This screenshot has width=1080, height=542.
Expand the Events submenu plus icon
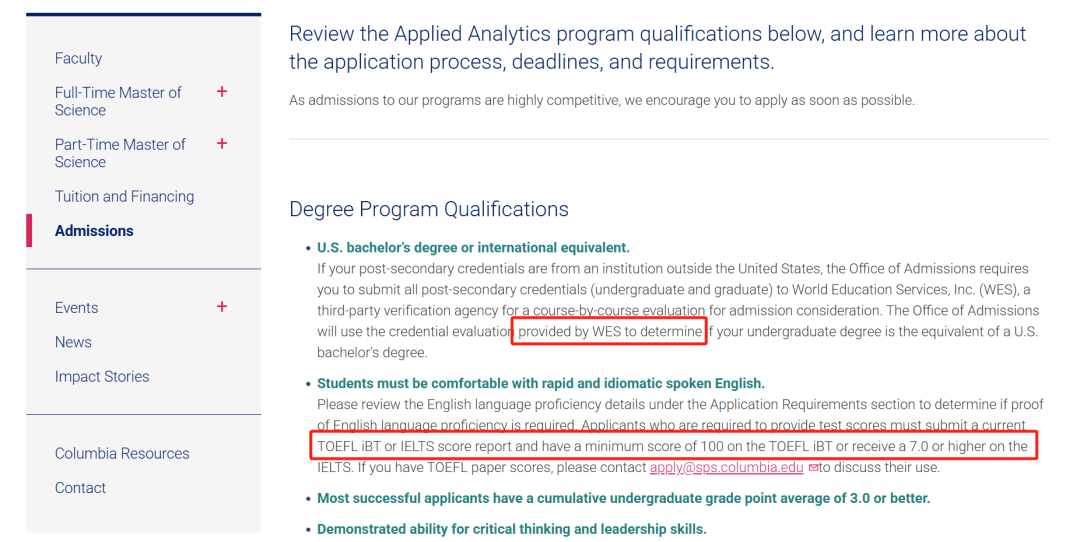[x=222, y=306]
